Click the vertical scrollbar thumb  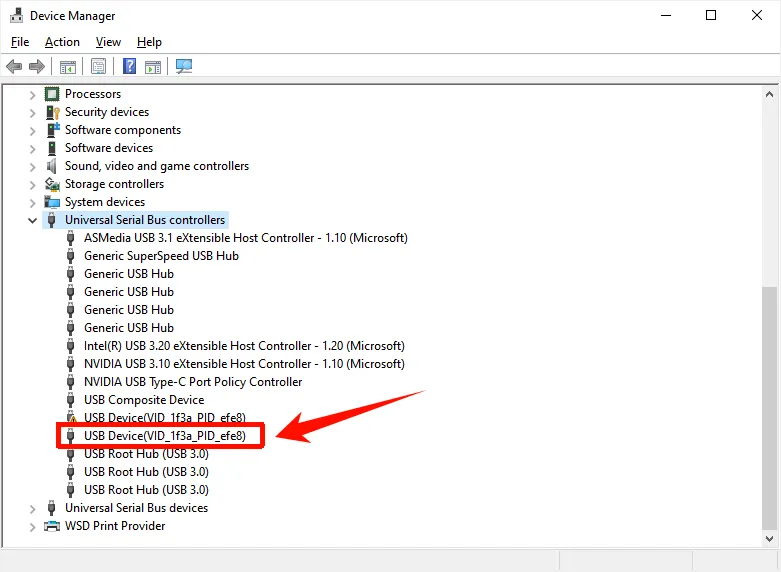point(770,409)
